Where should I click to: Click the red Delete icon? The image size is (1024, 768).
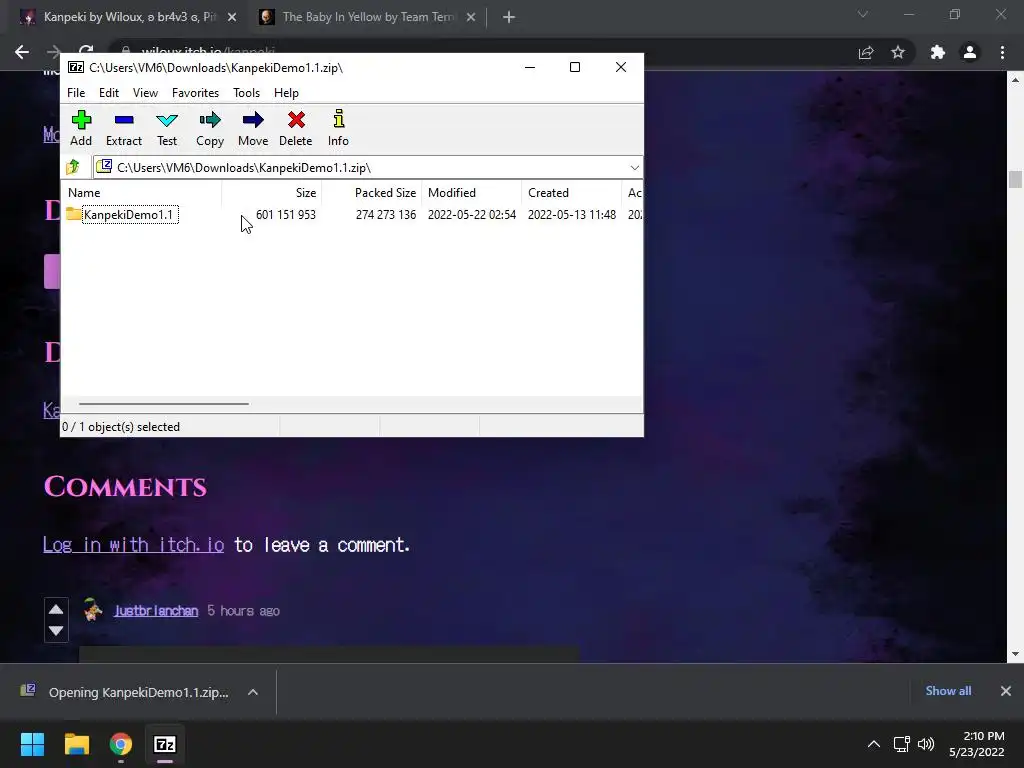(296, 120)
